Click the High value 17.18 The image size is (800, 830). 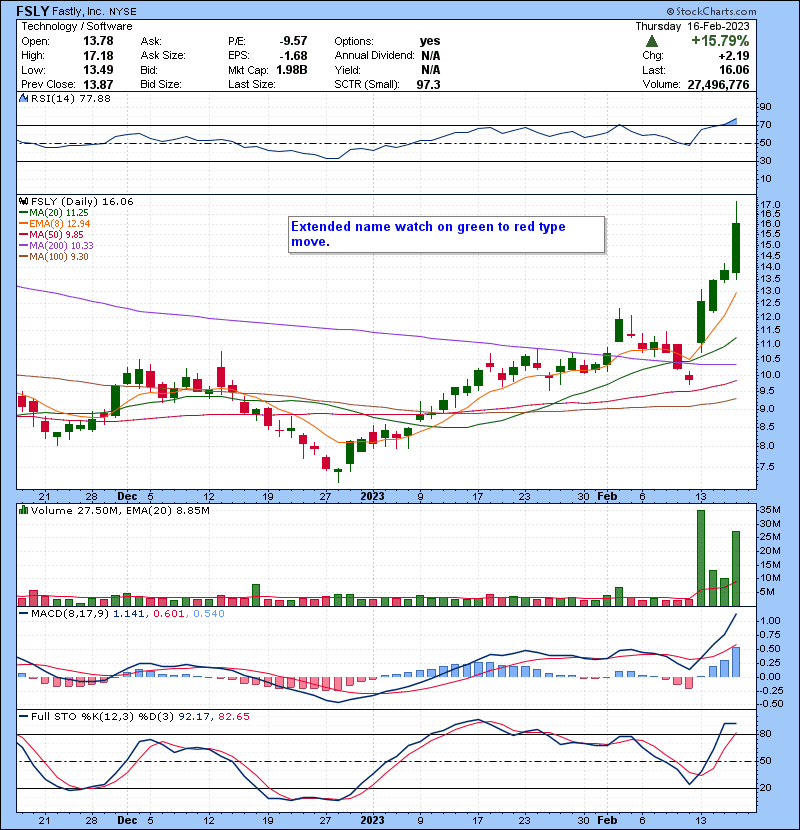[x=98, y=56]
